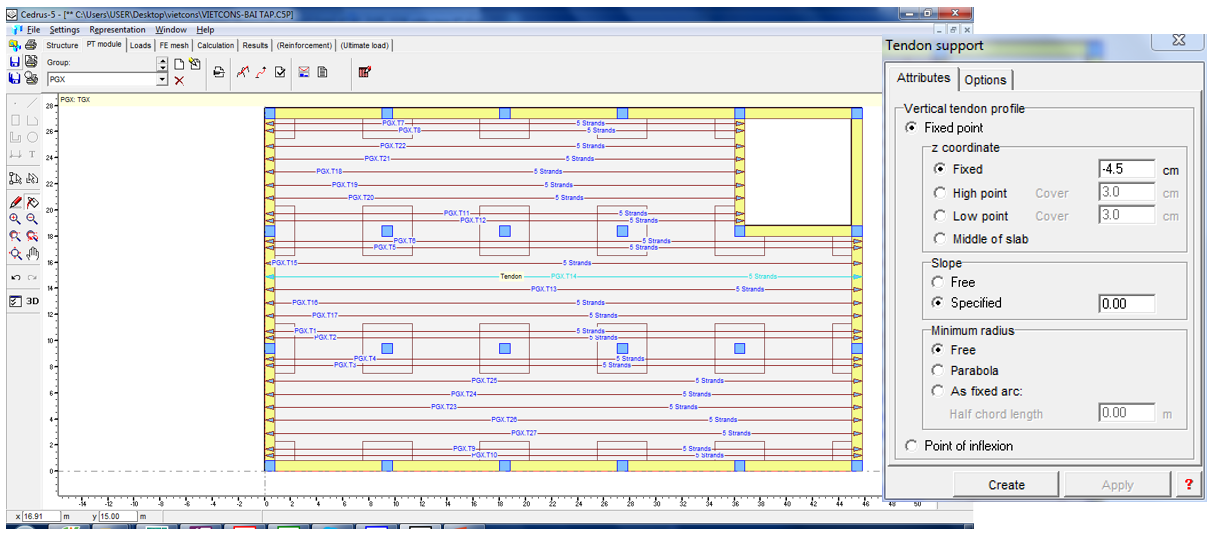Switch to the FE mesh tab

pos(174,45)
